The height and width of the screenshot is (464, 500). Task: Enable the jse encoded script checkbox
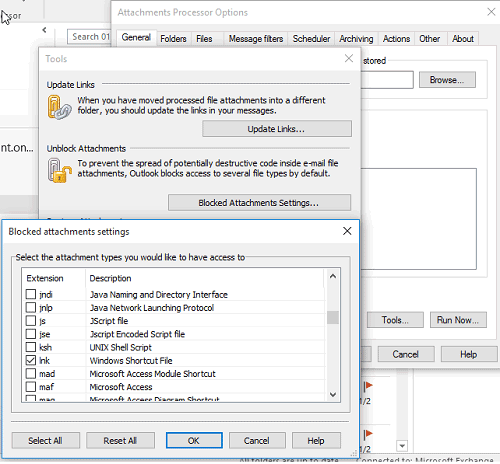click(31, 334)
